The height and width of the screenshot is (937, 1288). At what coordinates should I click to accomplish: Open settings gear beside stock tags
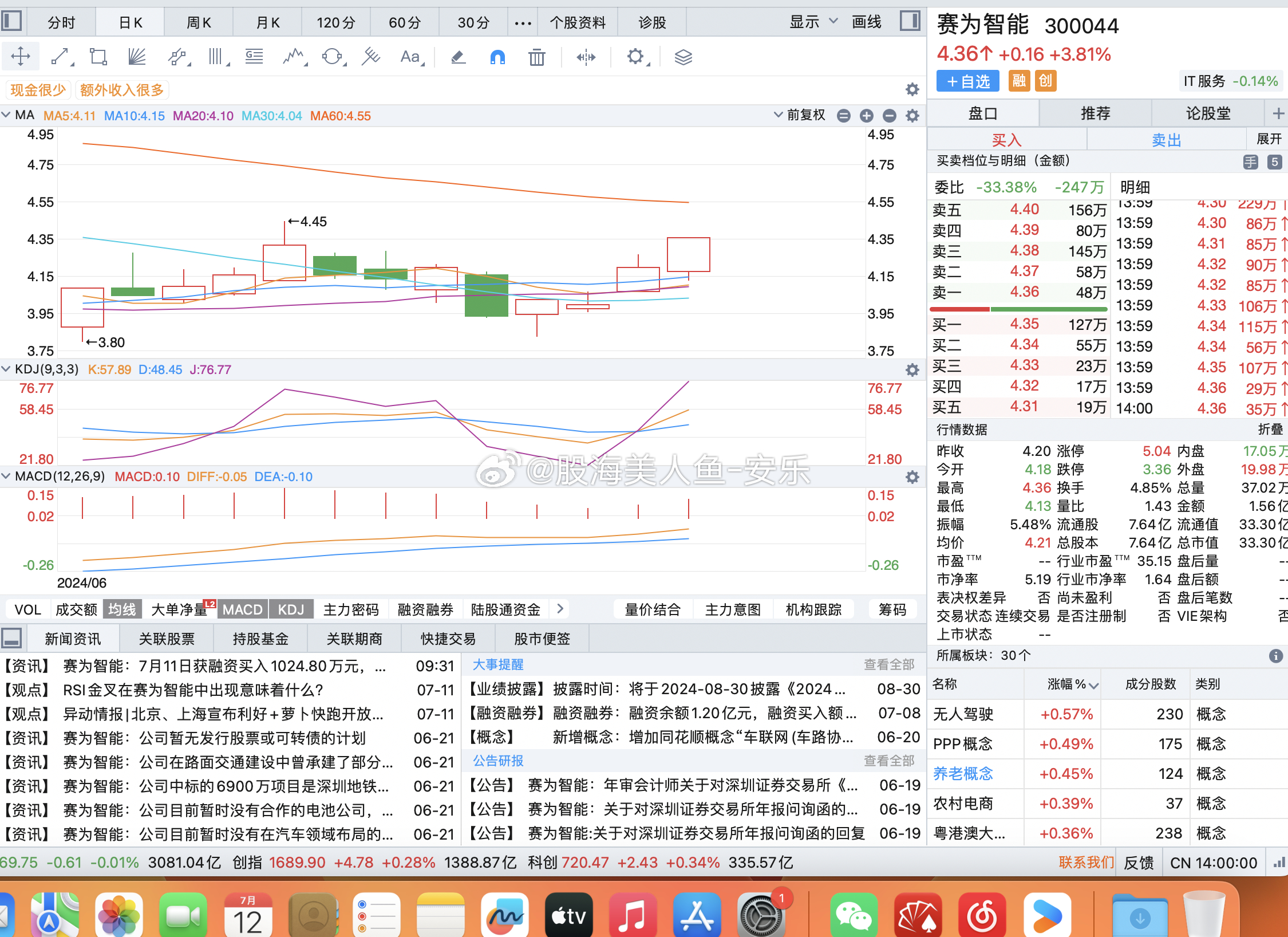(x=912, y=89)
